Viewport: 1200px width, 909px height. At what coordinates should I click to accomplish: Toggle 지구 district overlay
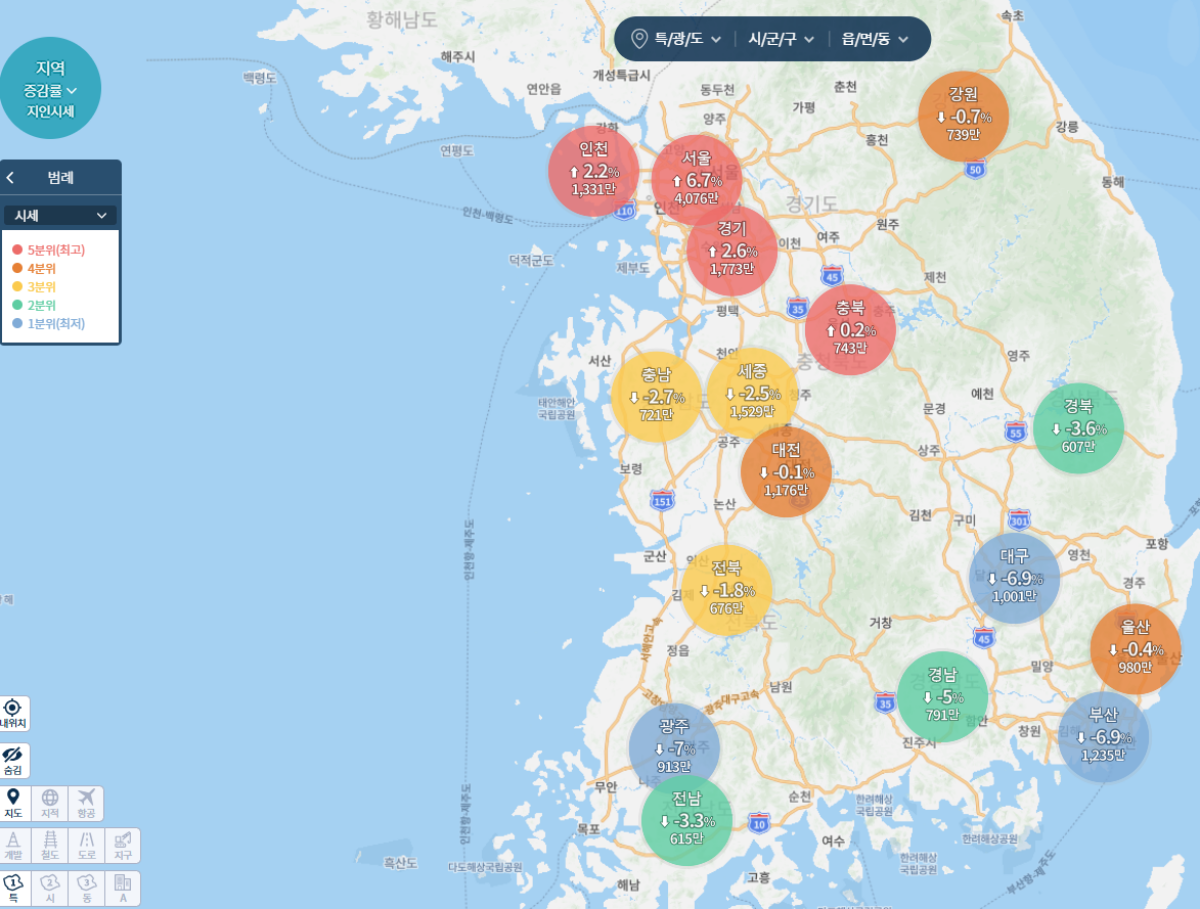point(123,845)
